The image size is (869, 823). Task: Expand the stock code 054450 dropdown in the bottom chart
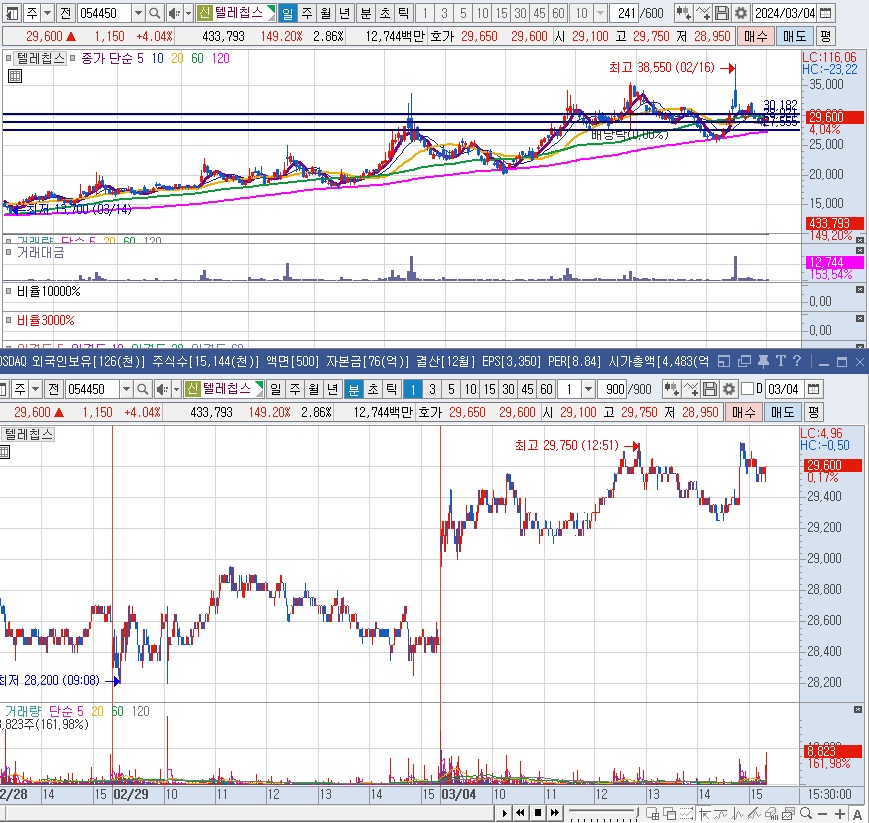[x=126, y=389]
